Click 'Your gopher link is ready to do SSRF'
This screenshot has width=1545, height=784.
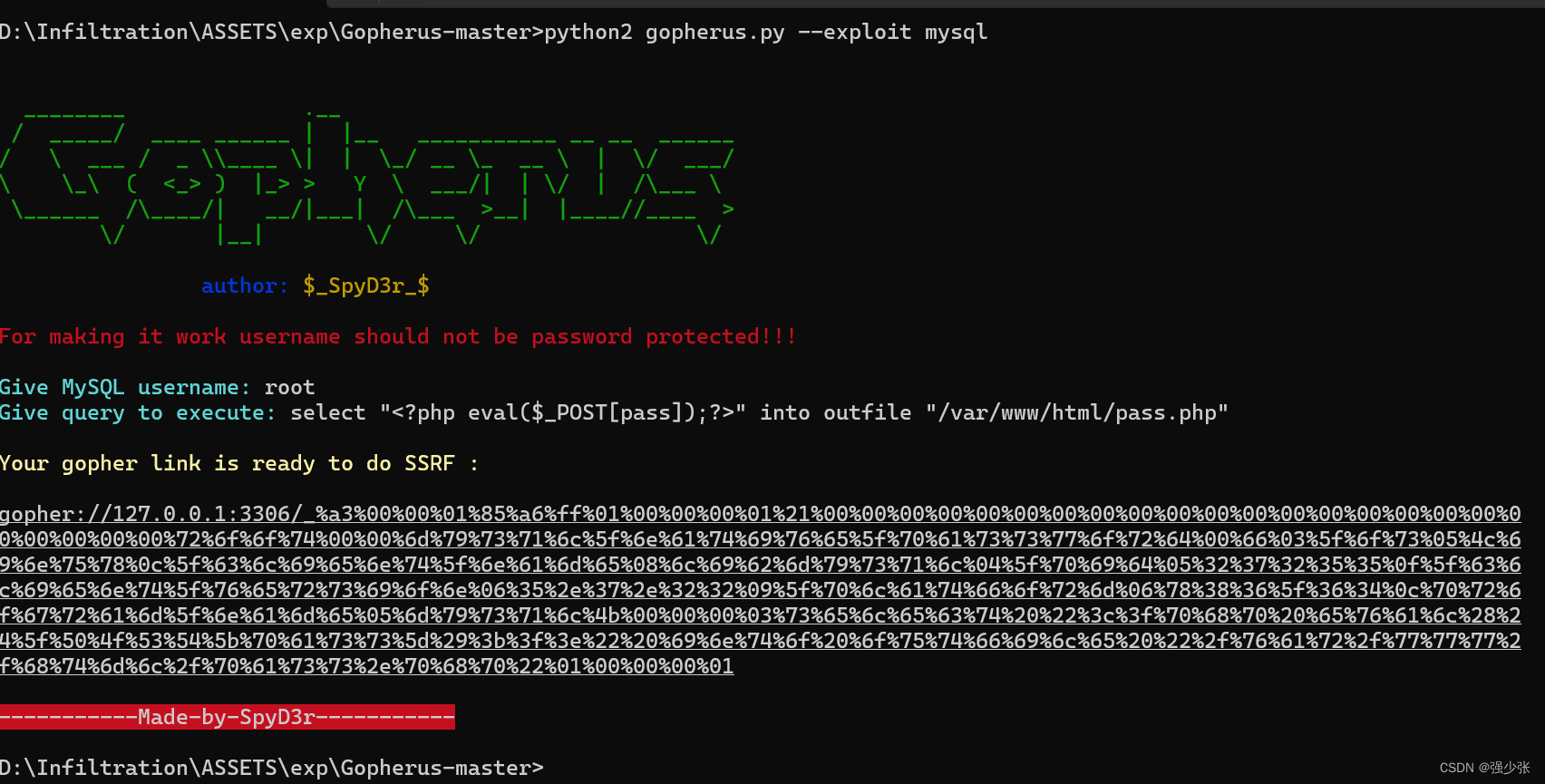[228, 463]
